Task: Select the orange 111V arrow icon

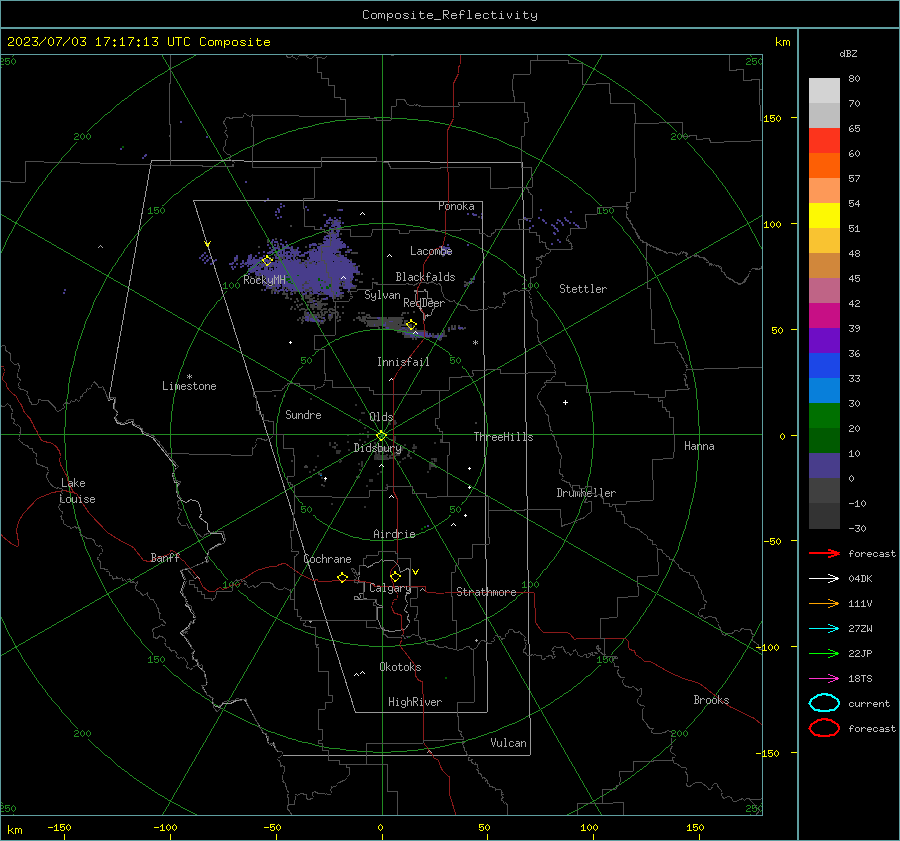Action: coord(824,603)
